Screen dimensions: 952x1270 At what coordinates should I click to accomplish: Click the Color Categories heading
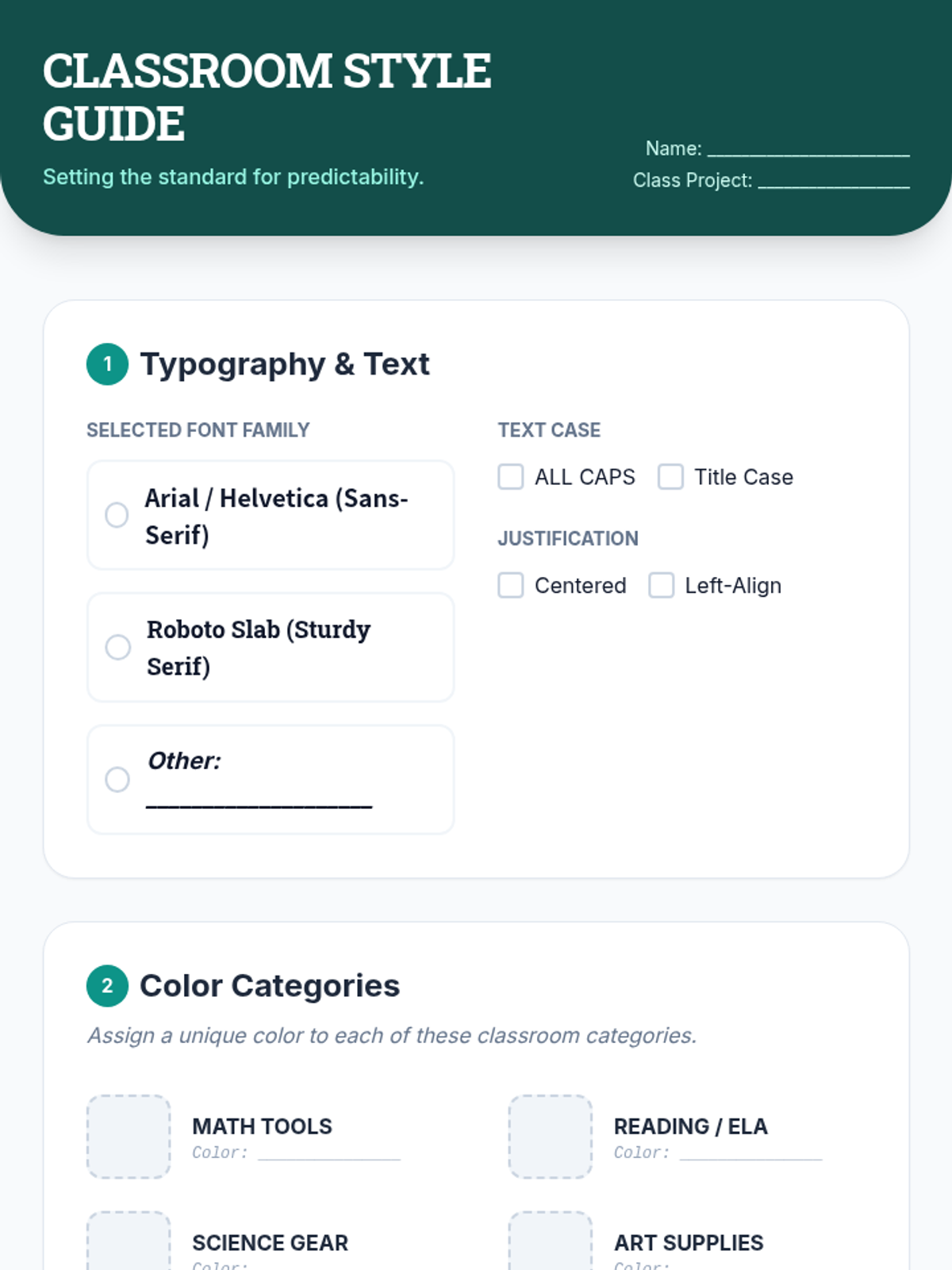tap(270, 986)
